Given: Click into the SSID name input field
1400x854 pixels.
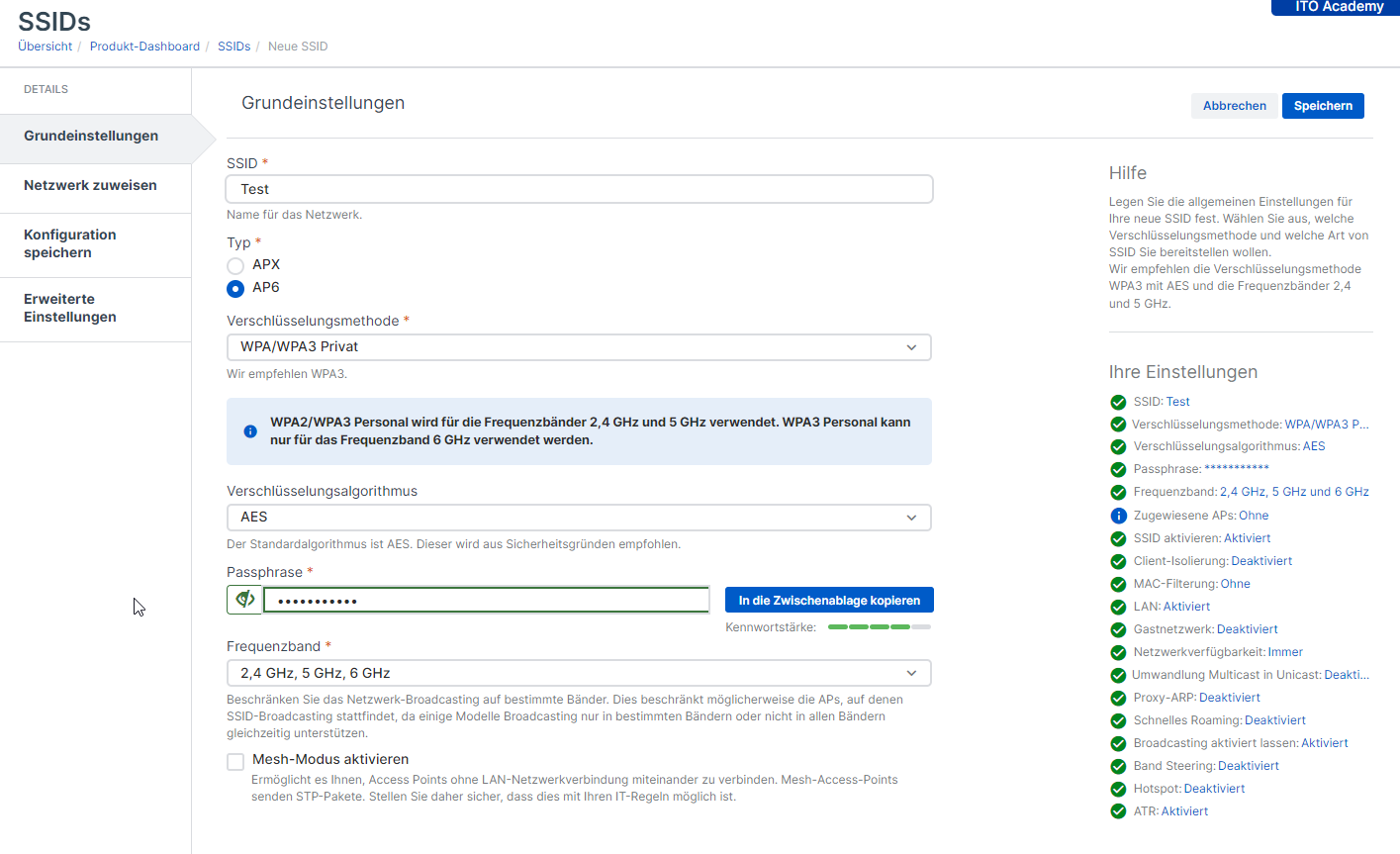Looking at the screenshot, I should pyautogui.click(x=579, y=189).
